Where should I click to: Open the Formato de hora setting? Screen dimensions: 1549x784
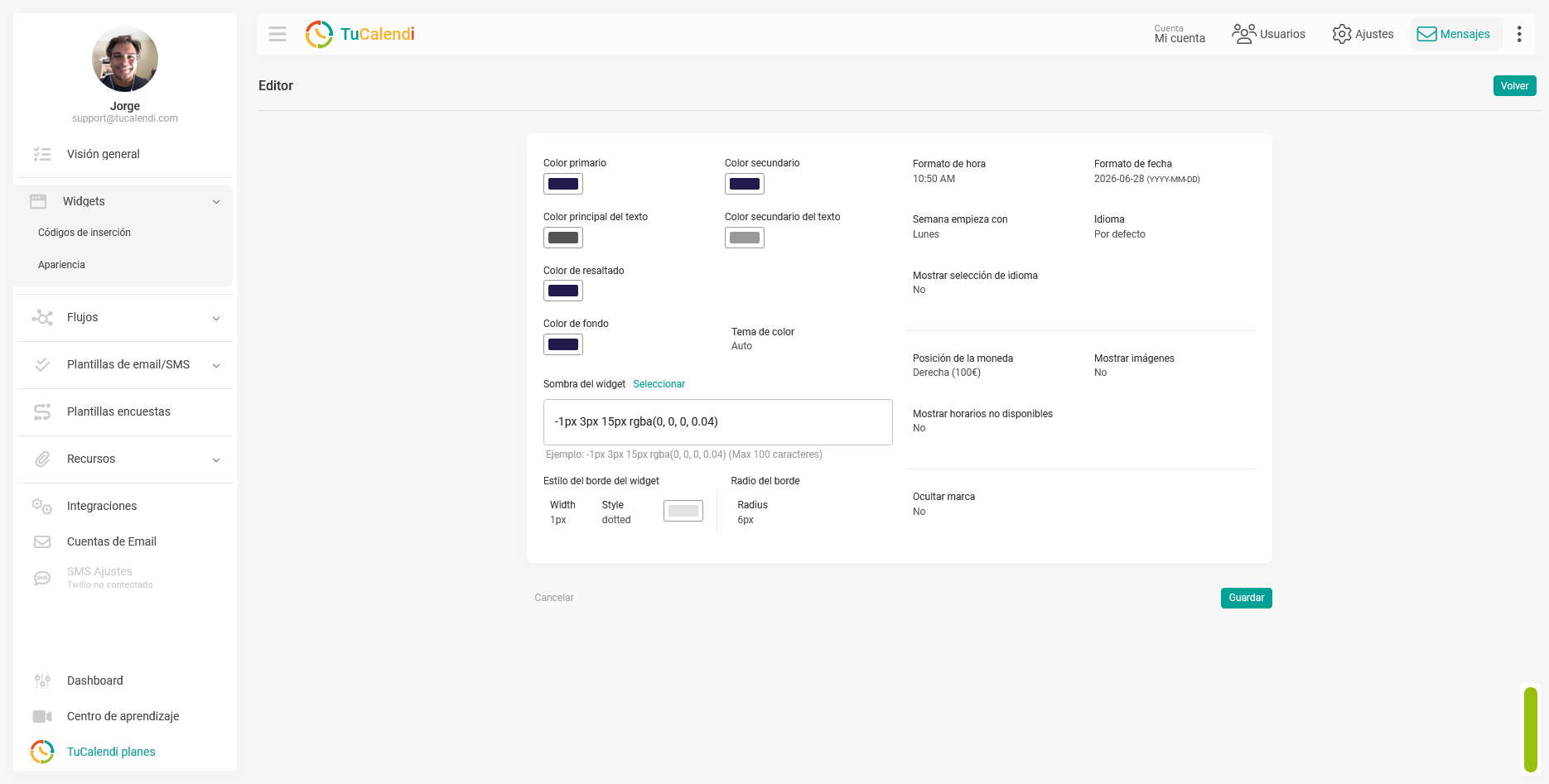click(x=949, y=171)
